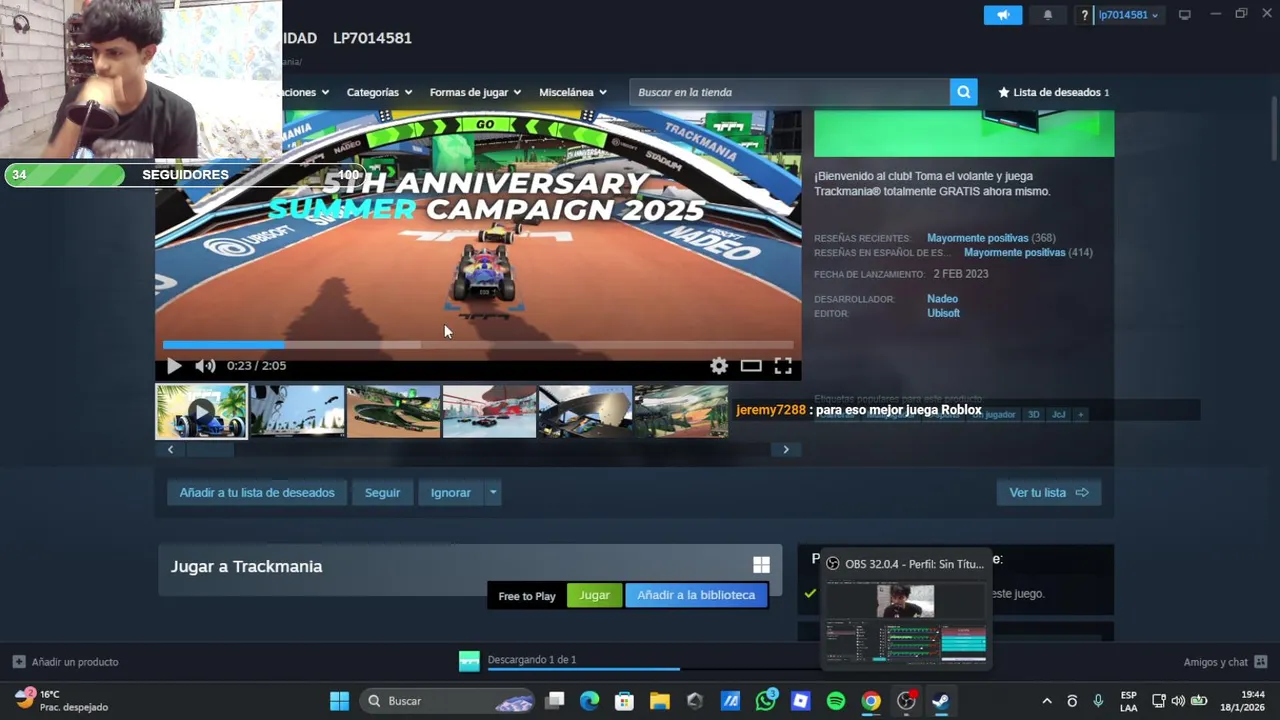Open the Steam notifications bell
The height and width of the screenshot is (720, 1280).
click(x=1048, y=15)
